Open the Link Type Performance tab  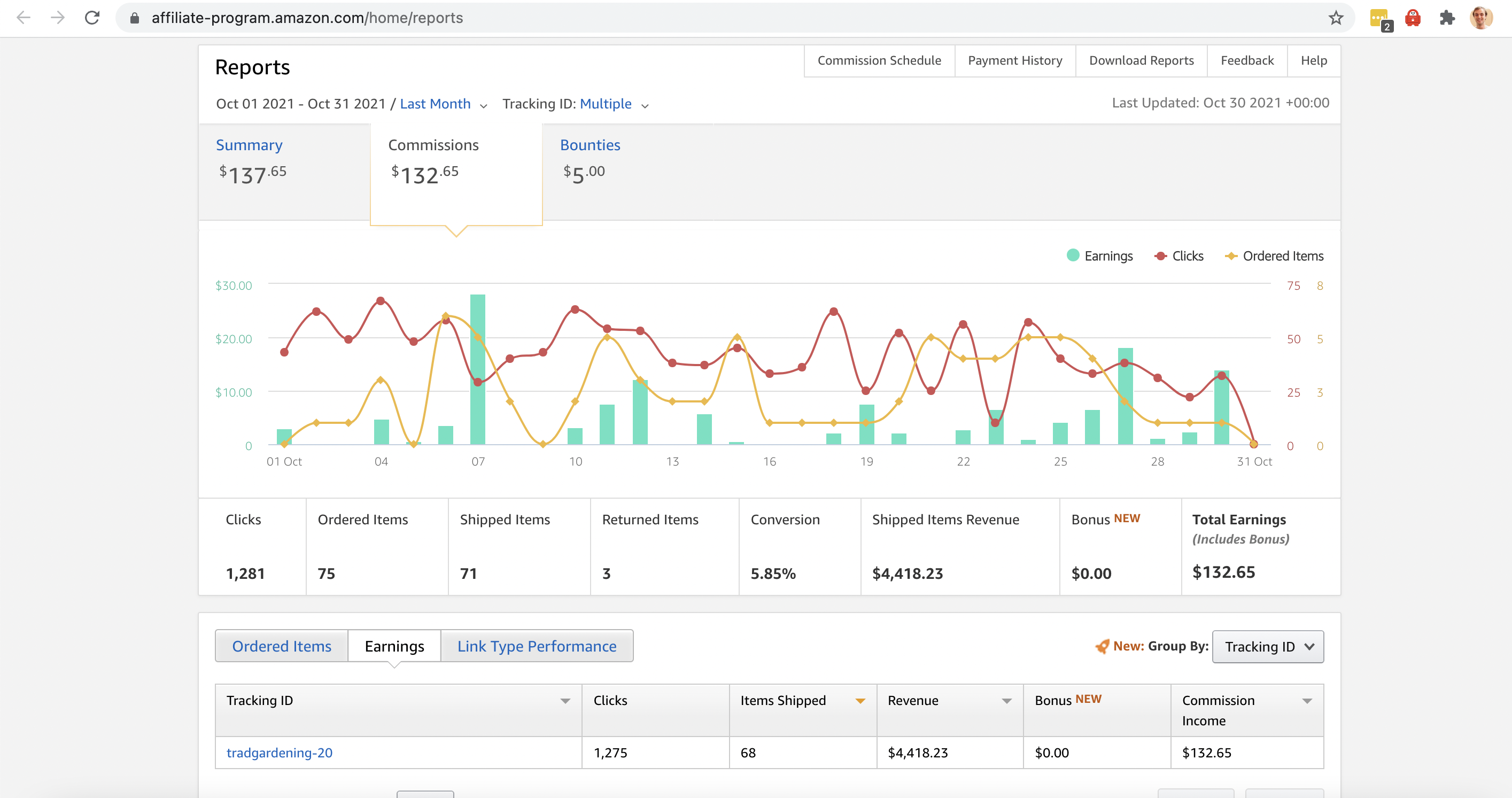(537, 646)
